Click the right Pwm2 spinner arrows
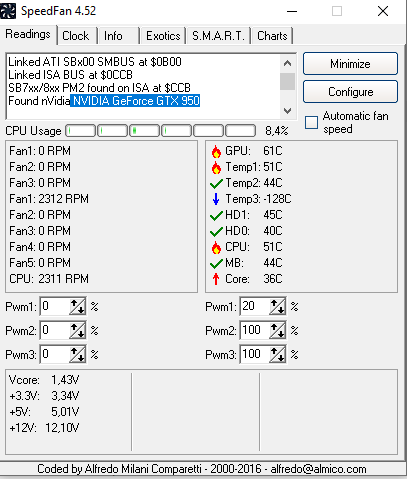The width and height of the screenshot is (411, 481). coord(277,330)
